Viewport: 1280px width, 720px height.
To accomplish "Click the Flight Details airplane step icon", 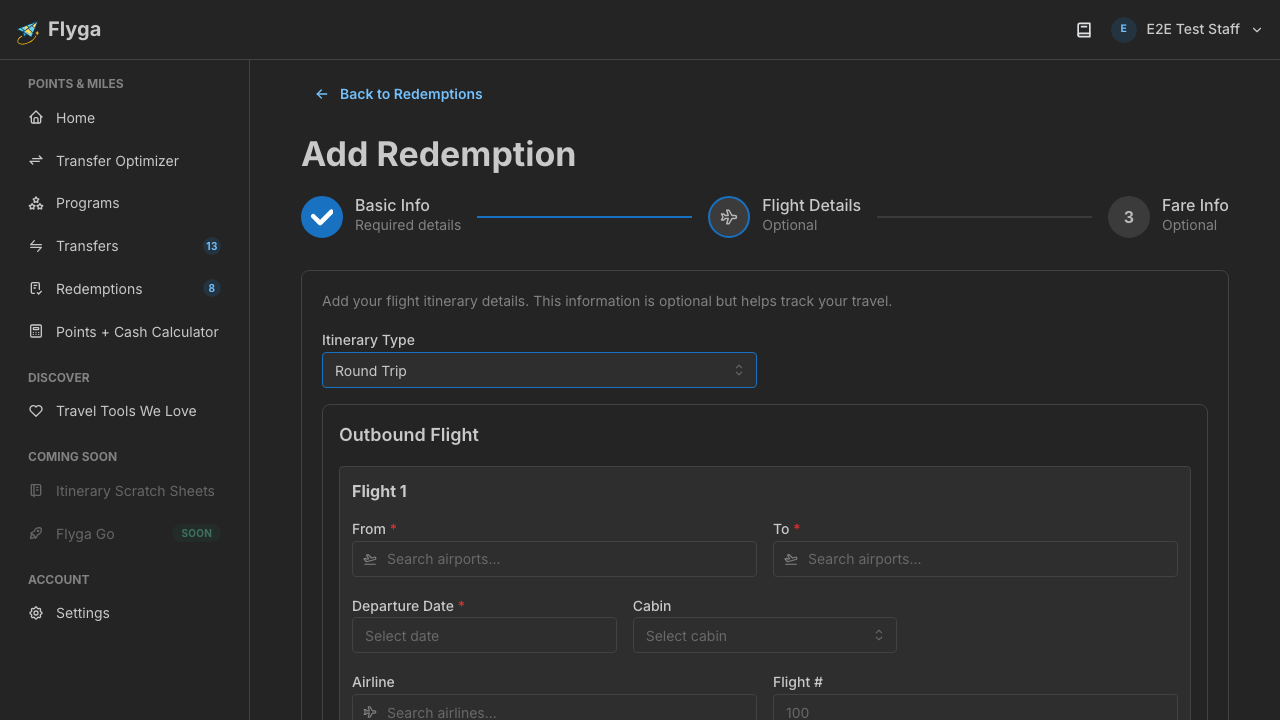I will pyautogui.click(x=729, y=216).
